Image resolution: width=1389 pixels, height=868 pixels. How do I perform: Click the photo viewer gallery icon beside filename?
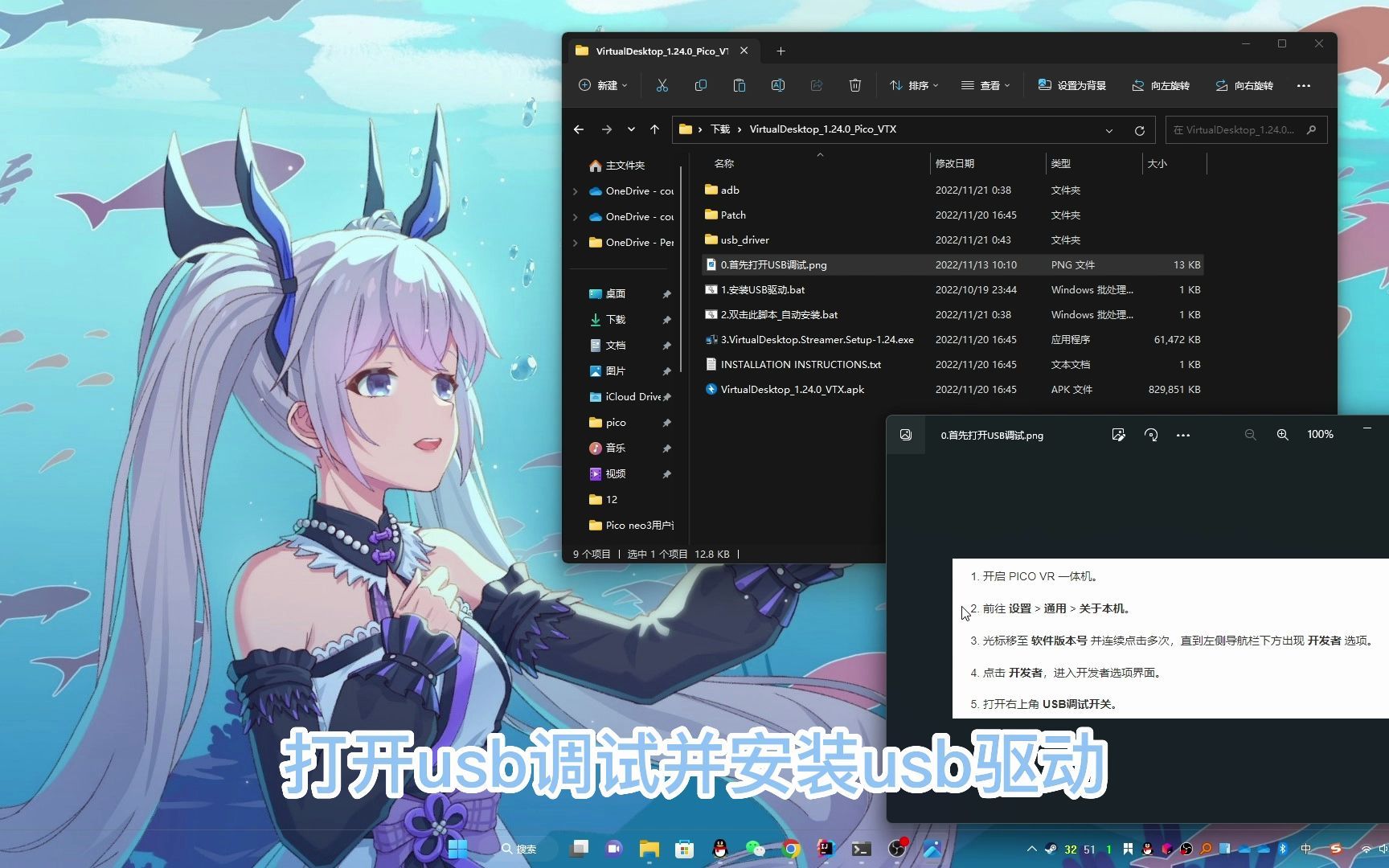(x=906, y=435)
